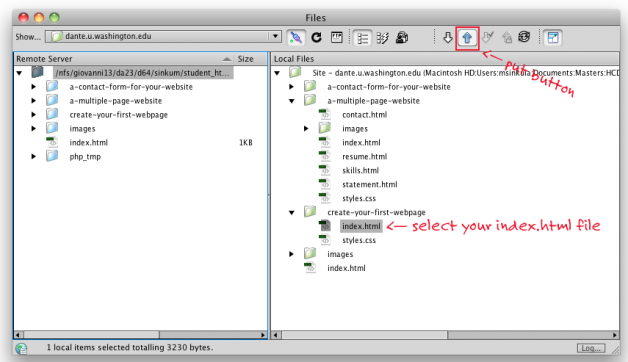The height and width of the screenshot is (362, 628).
Task: Select index.html under local a-multiple-page-website
Action: 361,143
